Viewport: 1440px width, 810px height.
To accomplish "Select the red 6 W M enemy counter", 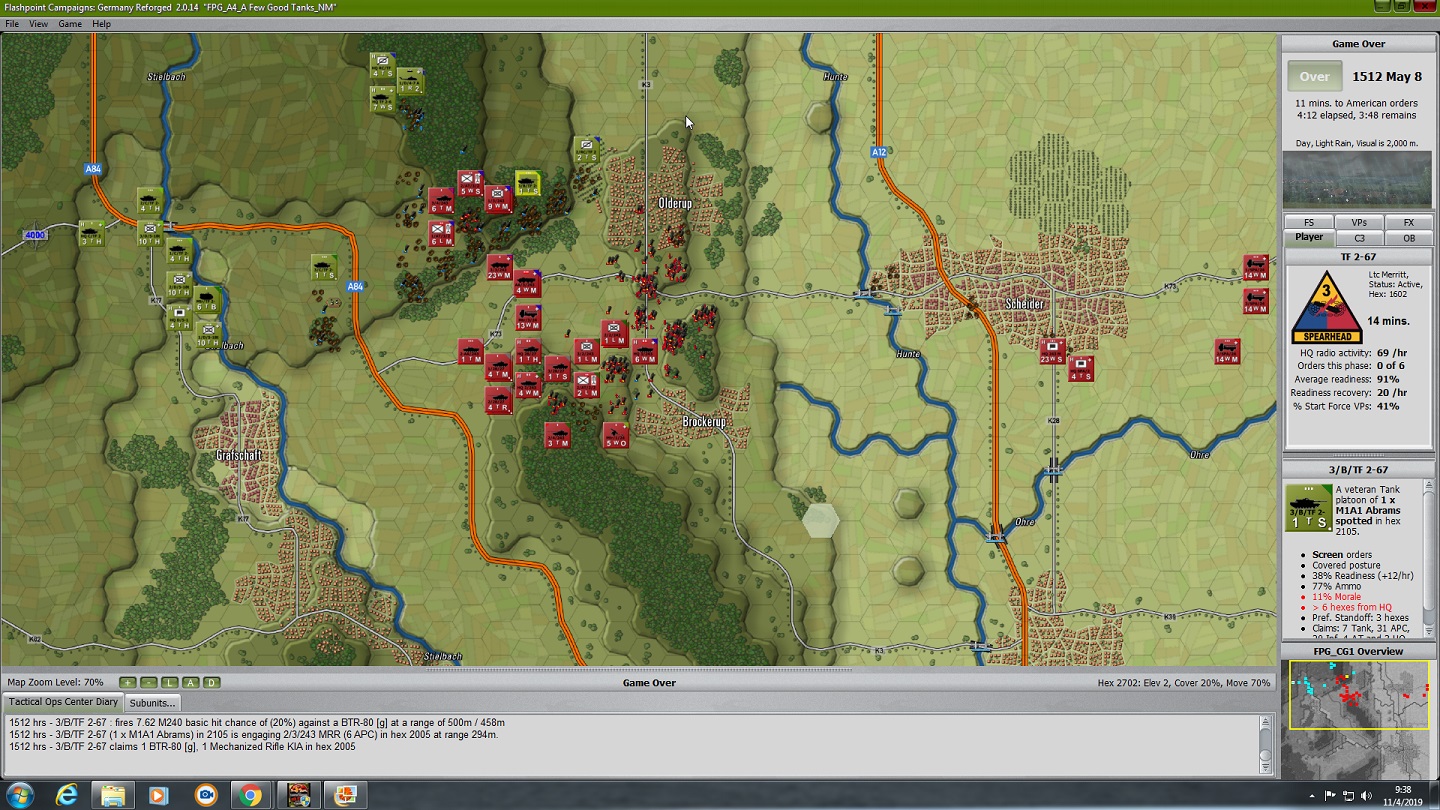I will (644, 352).
